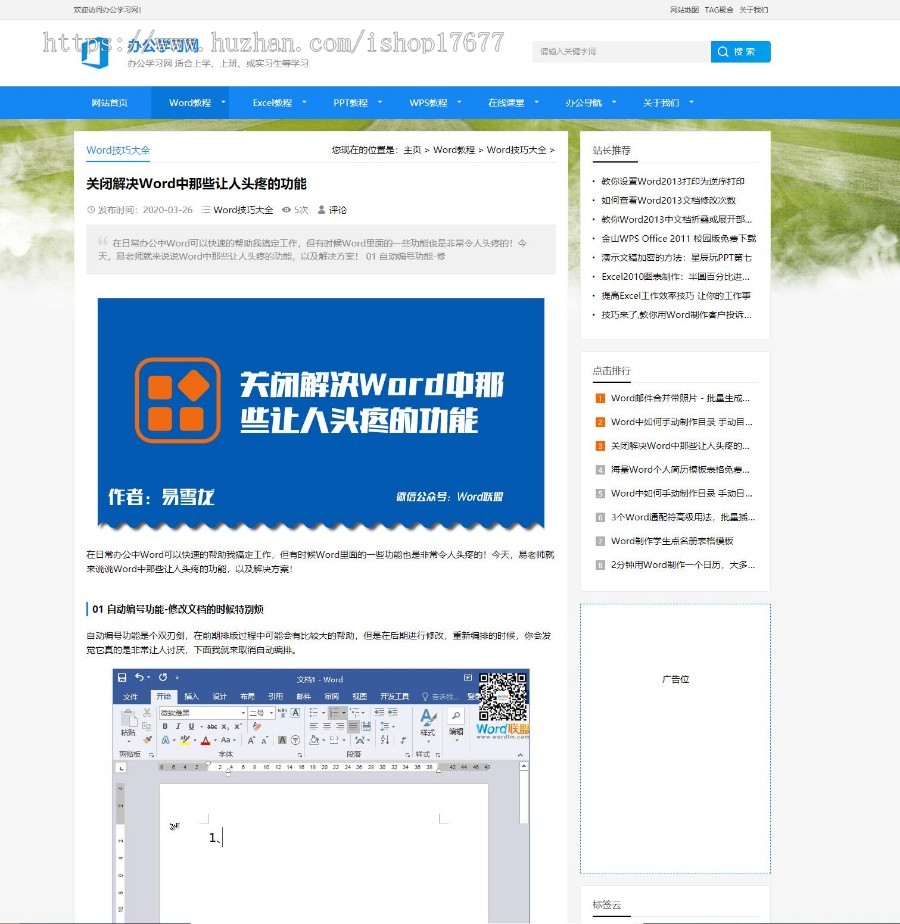
Task: Open the 文件 tab in Word
Action: click(x=130, y=696)
